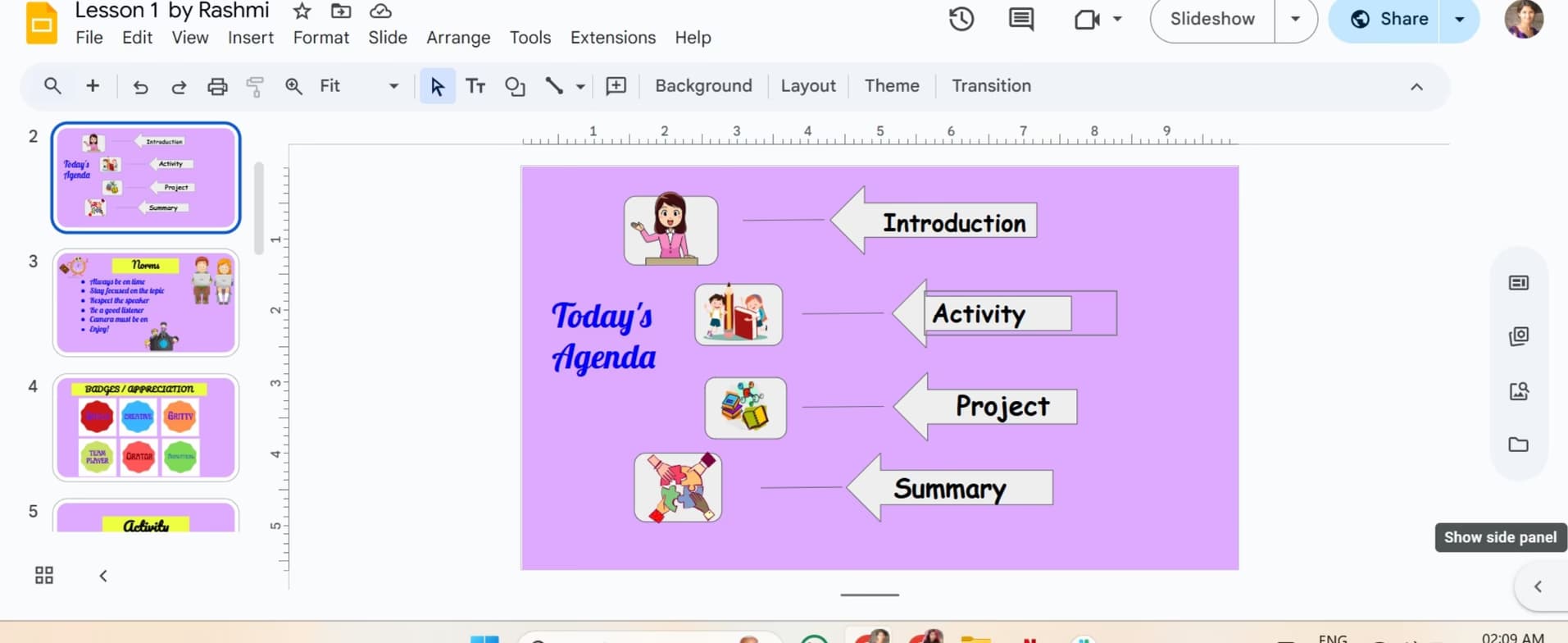Click the Share button
Viewport: 1568px width, 643px height.
pyautogui.click(x=1388, y=19)
